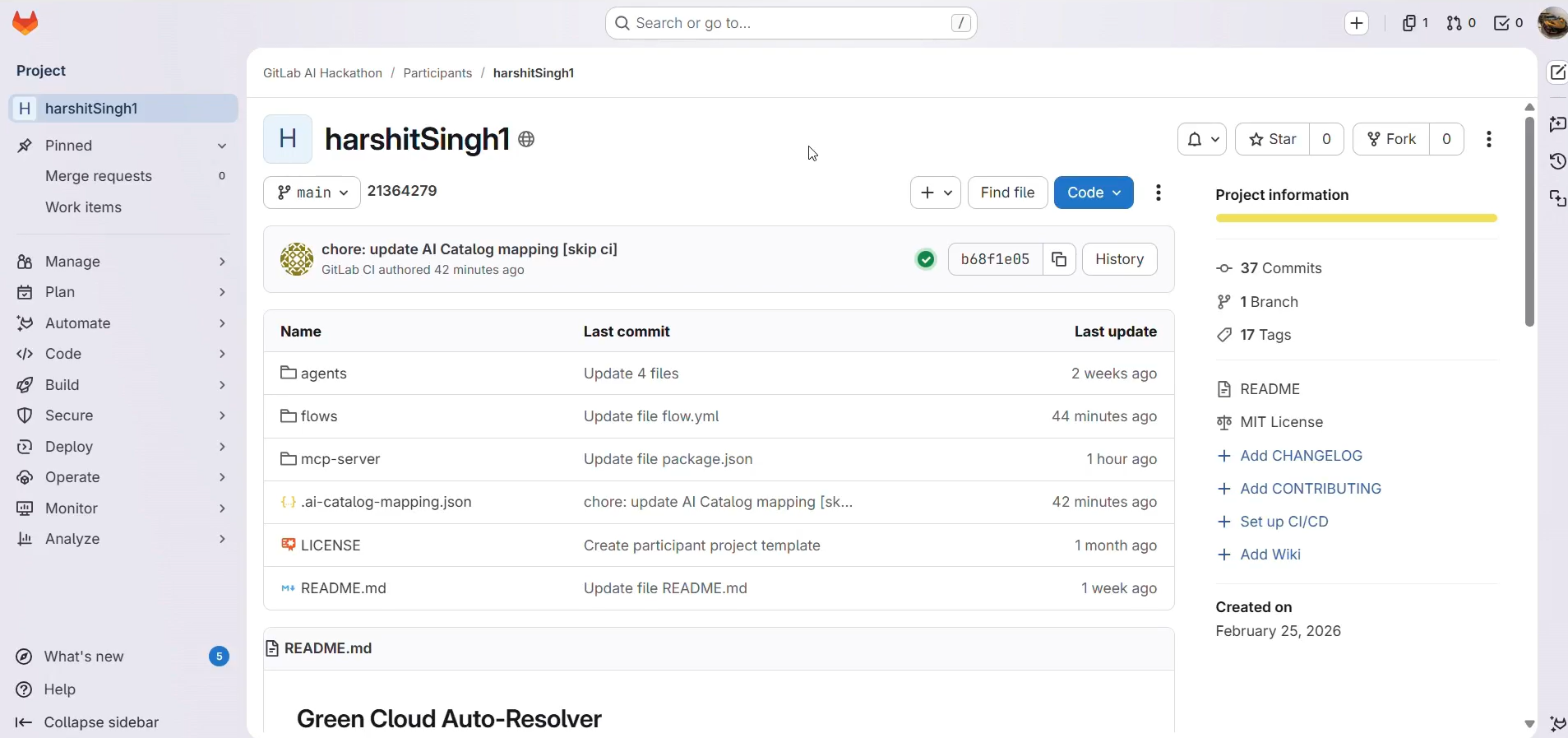Open the chat icon with plus in right rail

point(1557,124)
